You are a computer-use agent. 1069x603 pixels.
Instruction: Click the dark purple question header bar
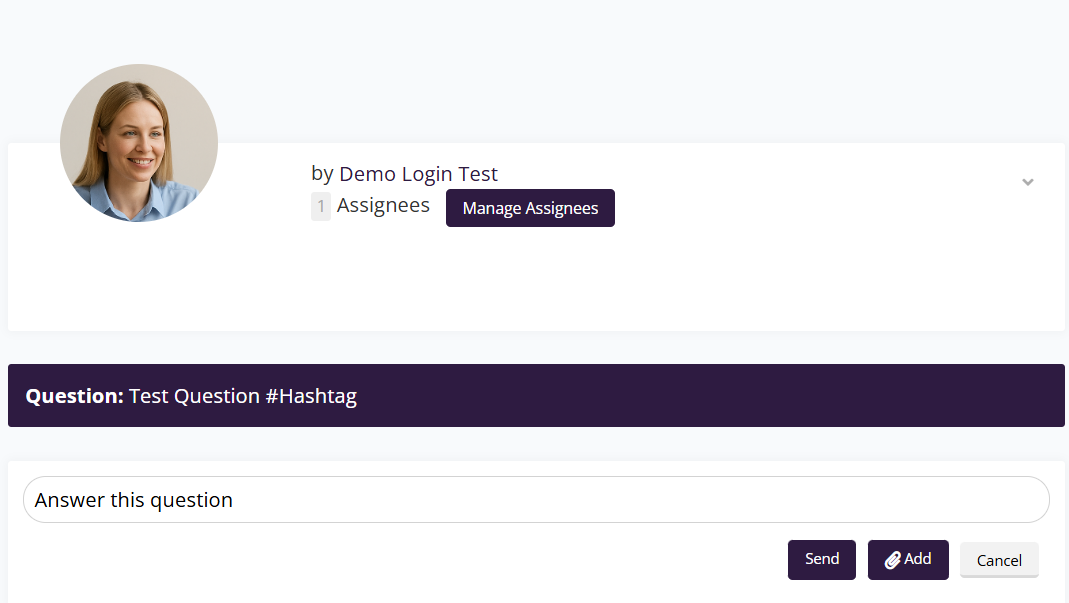pos(700,396)
